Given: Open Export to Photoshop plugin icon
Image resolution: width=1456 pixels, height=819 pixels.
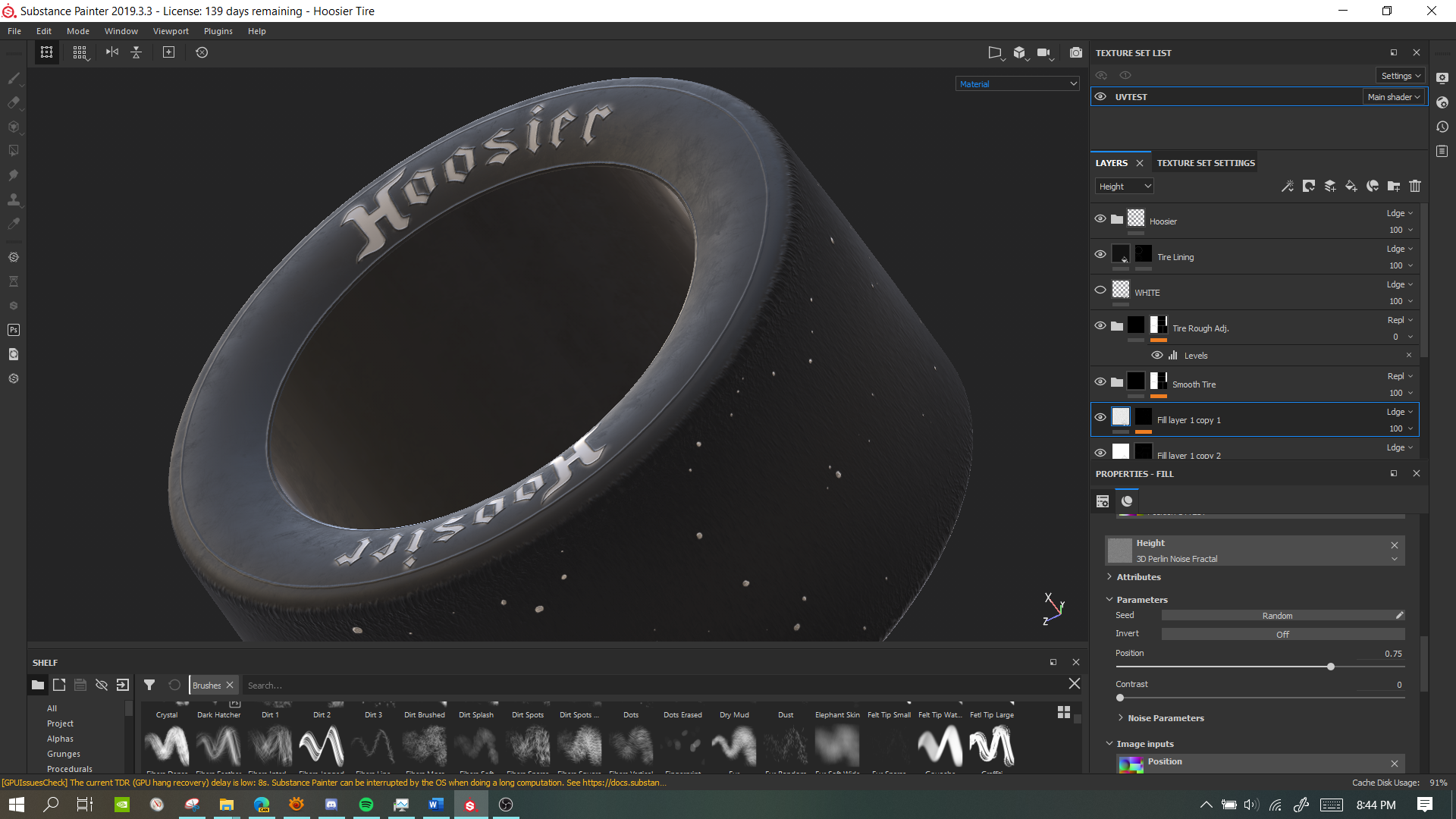Looking at the screenshot, I should [x=13, y=330].
